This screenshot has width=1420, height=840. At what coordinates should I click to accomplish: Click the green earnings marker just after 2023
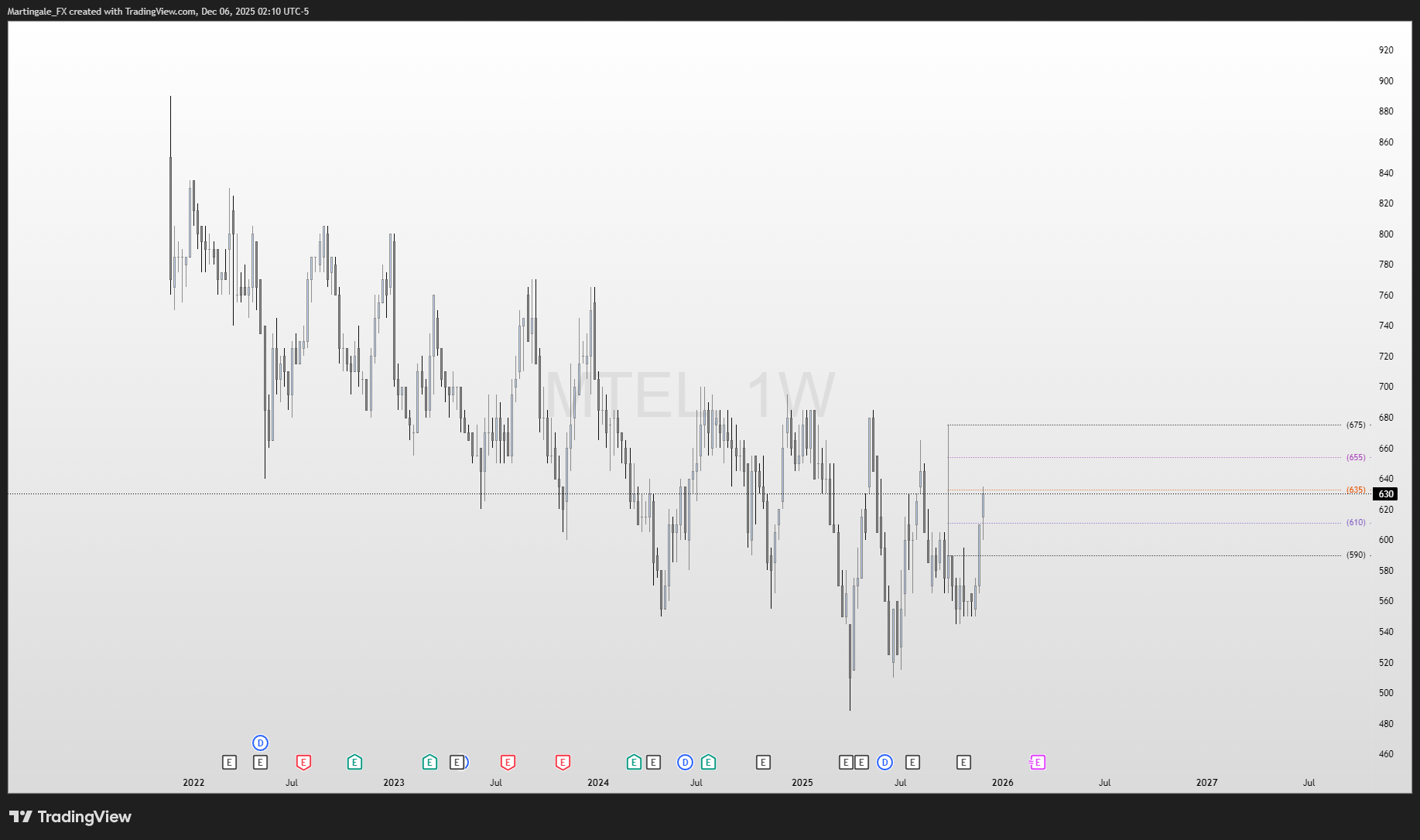429,763
